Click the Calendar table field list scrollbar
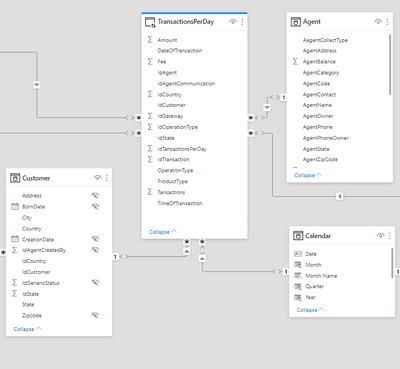Viewport: 400px width, 369px height. click(x=392, y=263)
